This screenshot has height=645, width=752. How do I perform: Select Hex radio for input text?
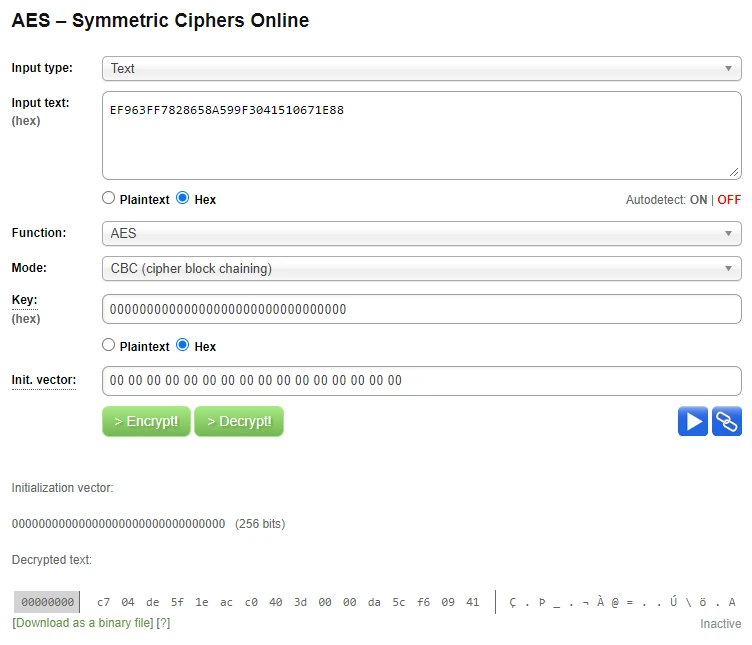[182, 199]
